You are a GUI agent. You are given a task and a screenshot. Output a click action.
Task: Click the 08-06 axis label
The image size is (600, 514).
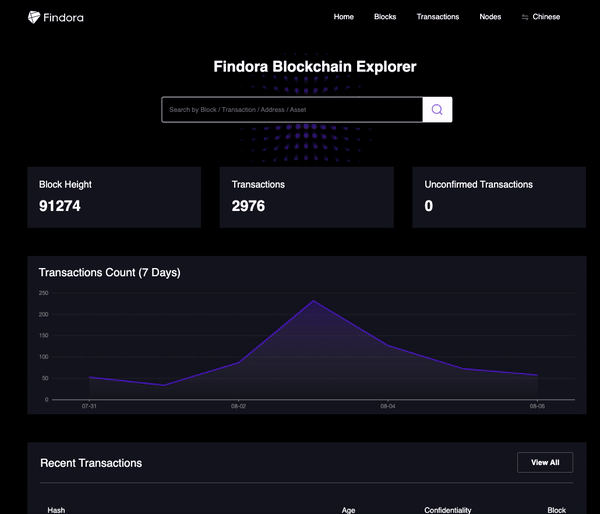tap(537, 406)
